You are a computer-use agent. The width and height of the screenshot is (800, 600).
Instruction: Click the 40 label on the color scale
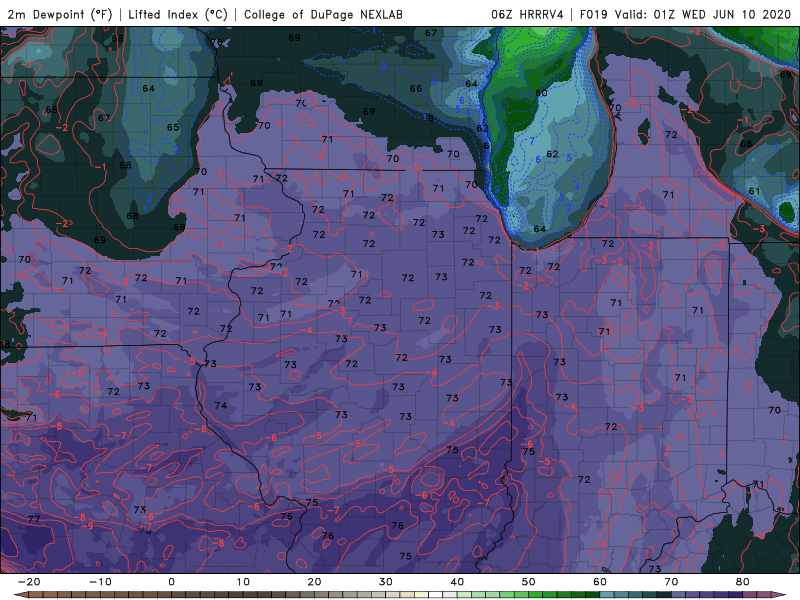[x=457, y=582]
